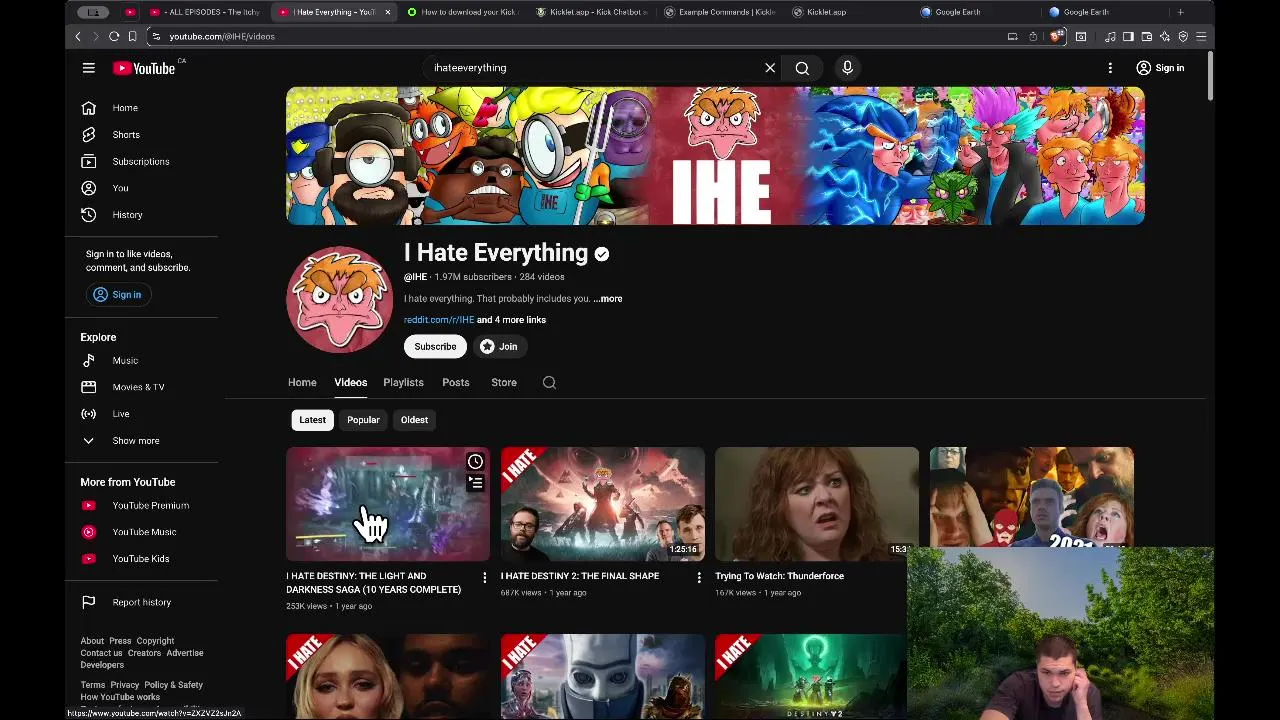This screenshot has width=1280, height=720.
Task: Open options menu for Final Shape video
Action: pos(699,578)
